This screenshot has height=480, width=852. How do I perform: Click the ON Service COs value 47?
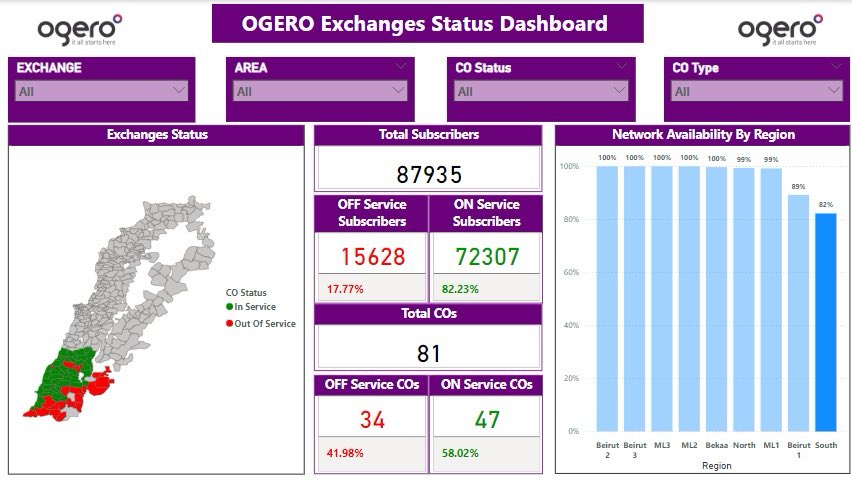[487, 420]
